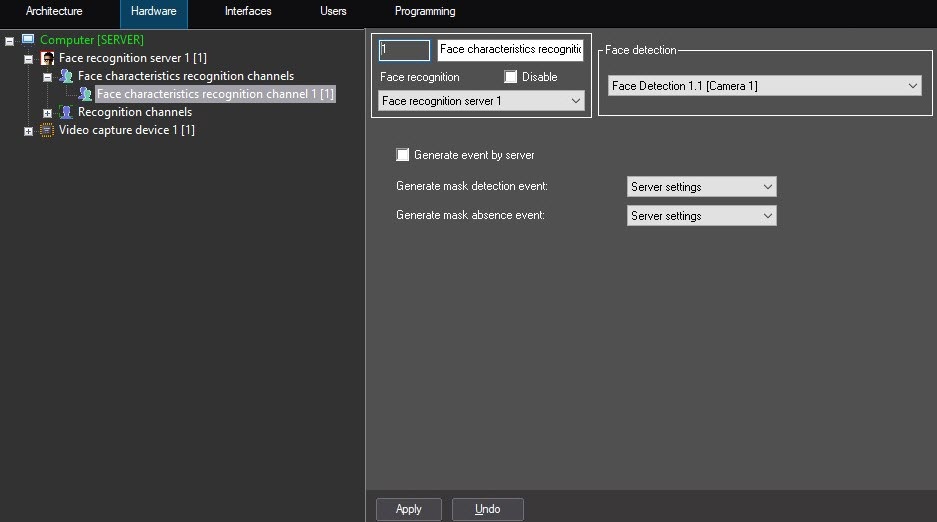Screen dimensions: 937x522
Task: Expand the Video capture device 1 node
Action: click(x=28, y=131)
